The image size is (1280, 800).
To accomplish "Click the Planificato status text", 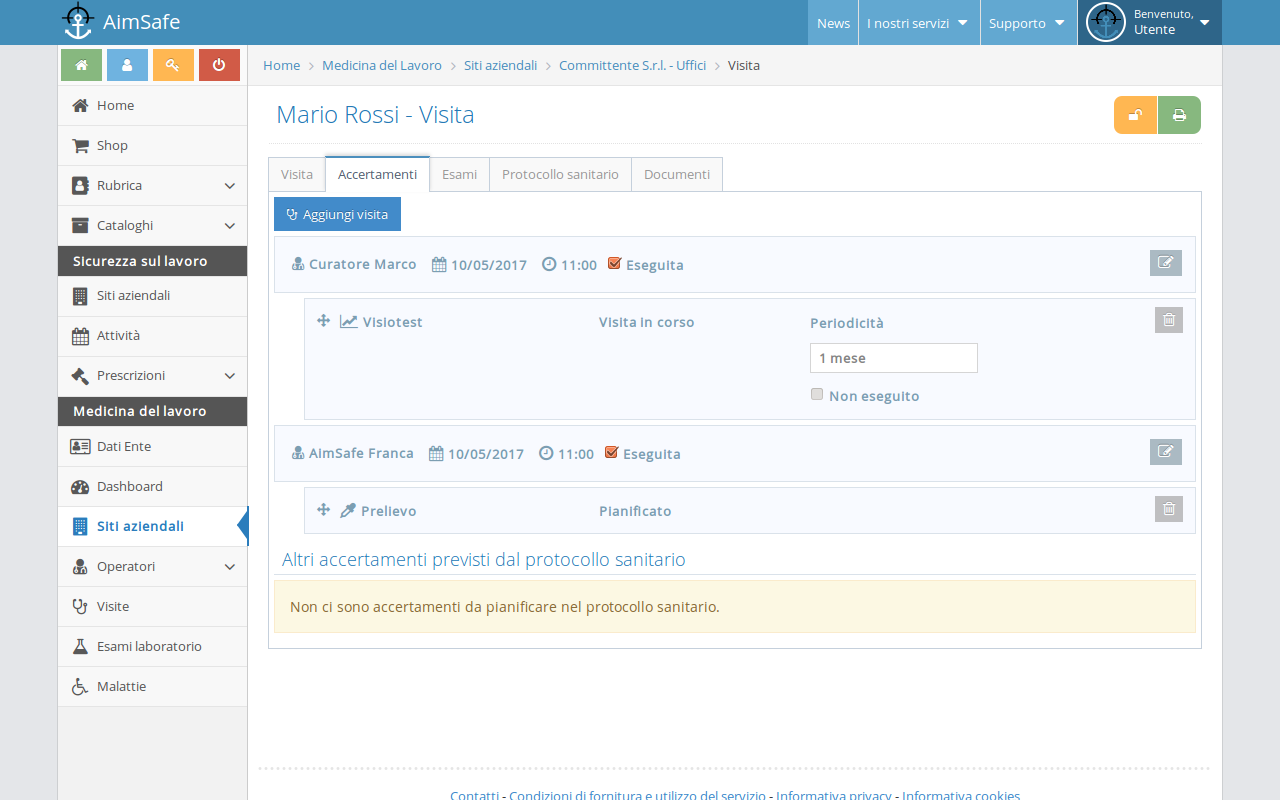I will [x=635, y=511].
